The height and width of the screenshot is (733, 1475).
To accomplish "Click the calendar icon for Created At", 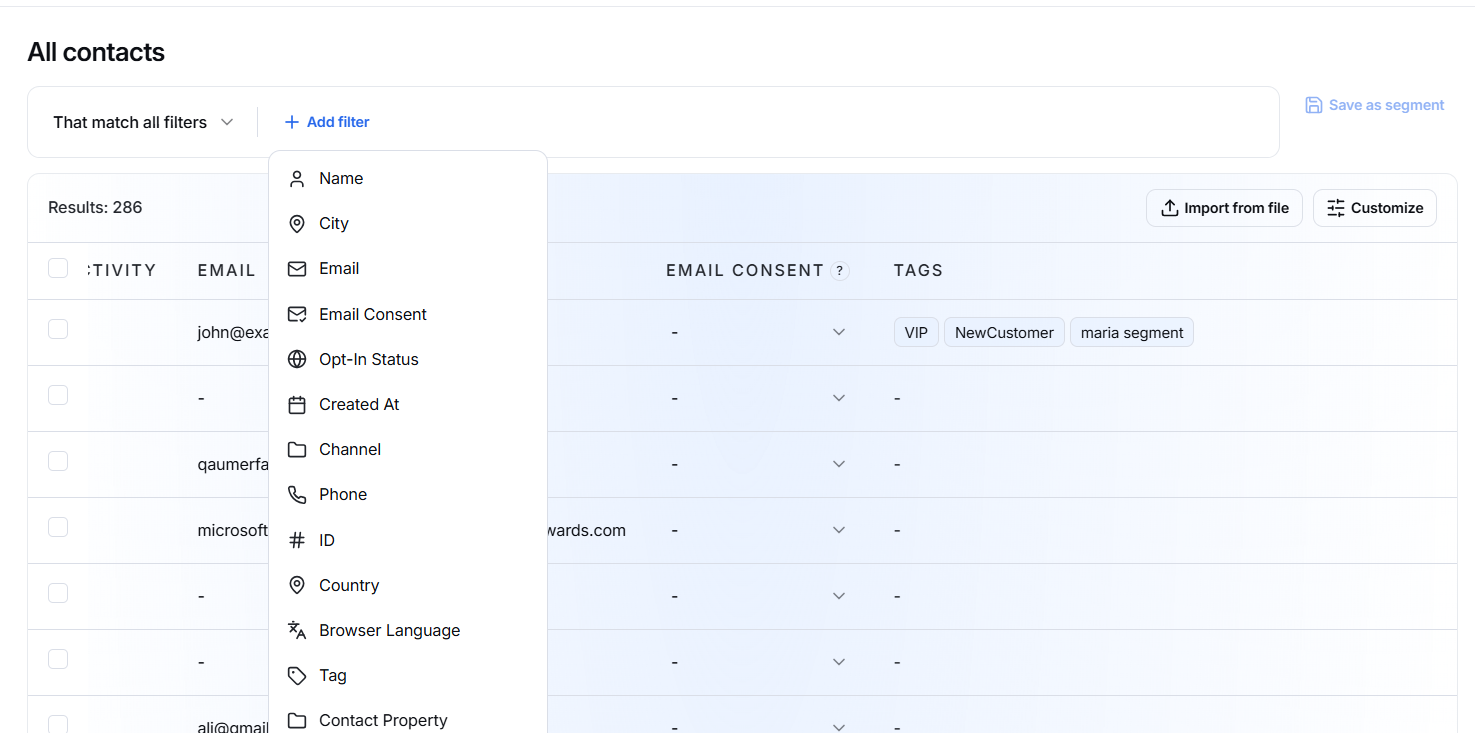I will pos(297,405).
